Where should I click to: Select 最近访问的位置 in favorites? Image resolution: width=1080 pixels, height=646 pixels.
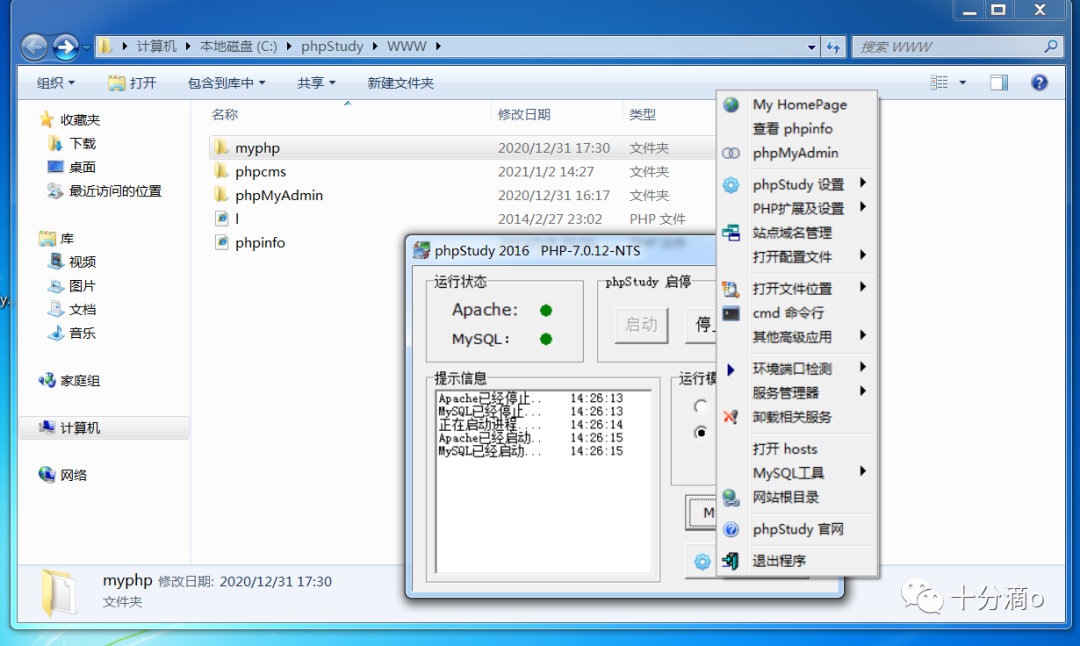114,191
